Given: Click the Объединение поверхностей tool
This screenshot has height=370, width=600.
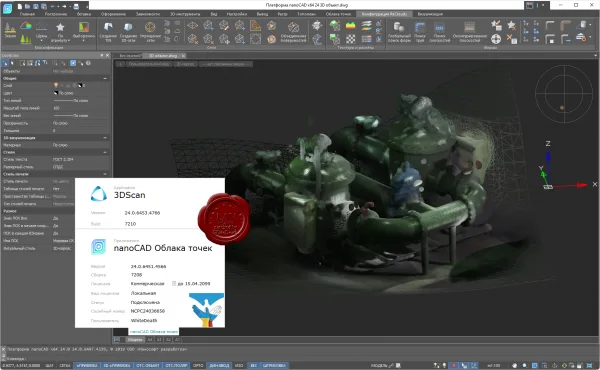Looking at the screenshot, I should point(293,32).
